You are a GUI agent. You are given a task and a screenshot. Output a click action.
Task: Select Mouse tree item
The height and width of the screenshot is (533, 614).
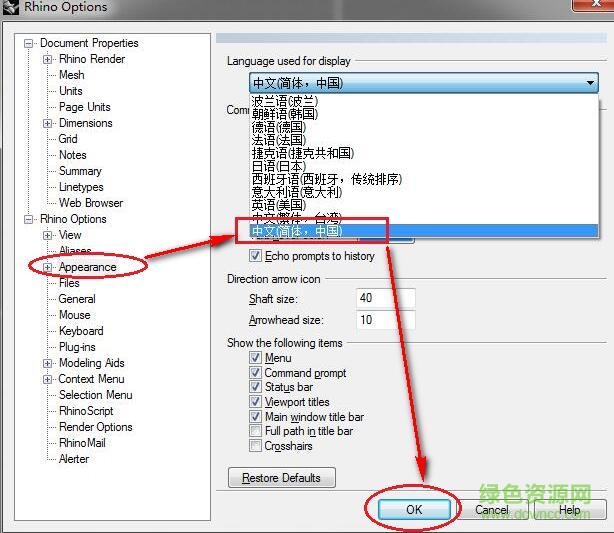(x=75, y=315)
